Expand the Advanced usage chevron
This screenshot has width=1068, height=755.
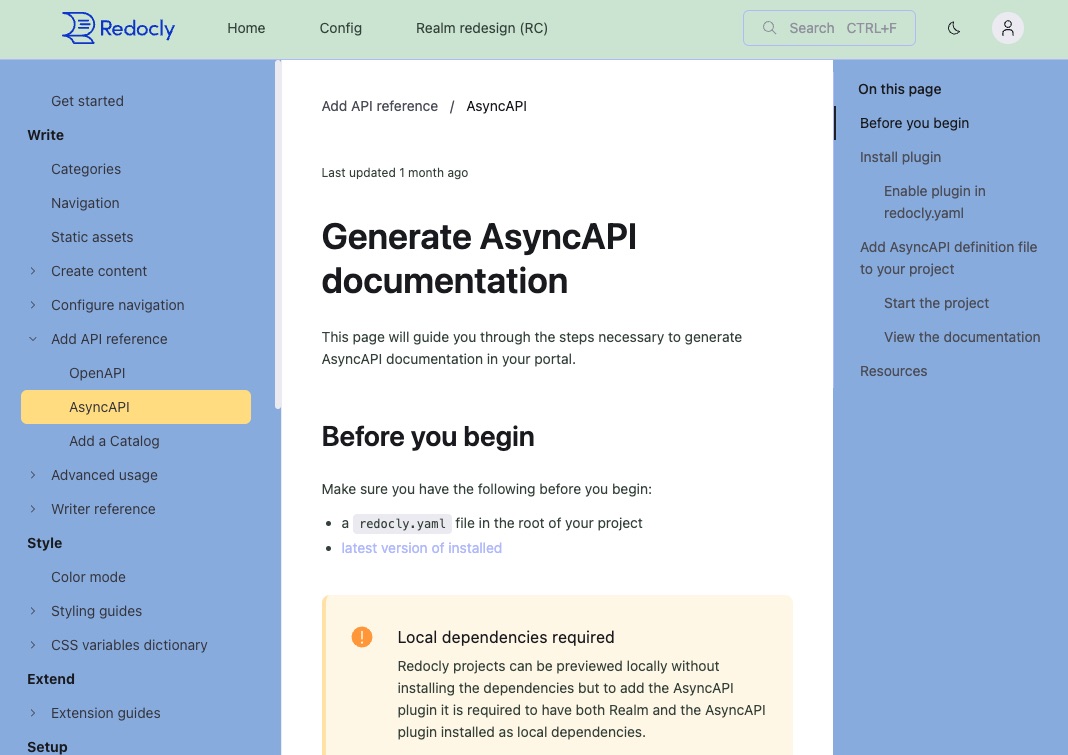click(x=33, y=475)
